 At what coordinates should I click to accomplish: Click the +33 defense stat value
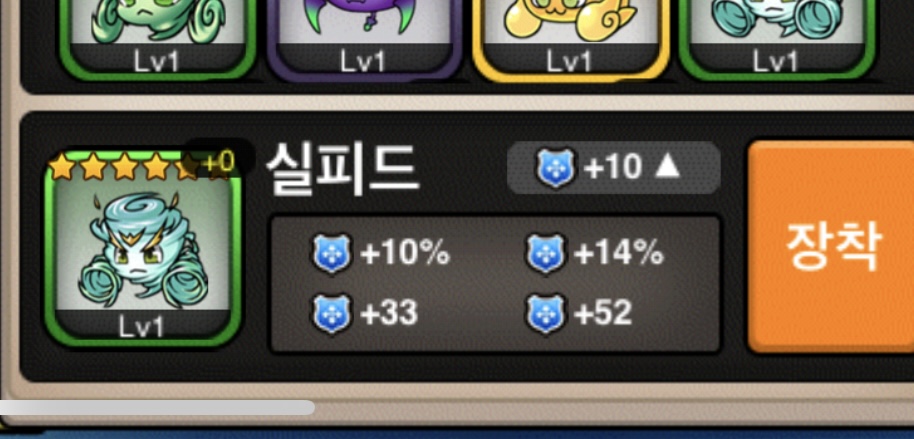(389, 313)
